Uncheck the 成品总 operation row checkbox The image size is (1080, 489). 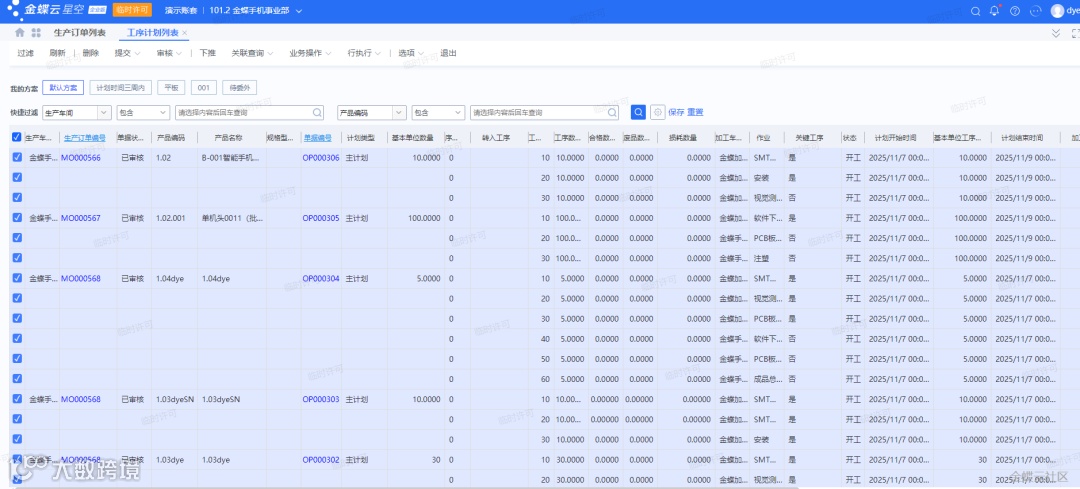pyautogui.click(x=17, y=379)
